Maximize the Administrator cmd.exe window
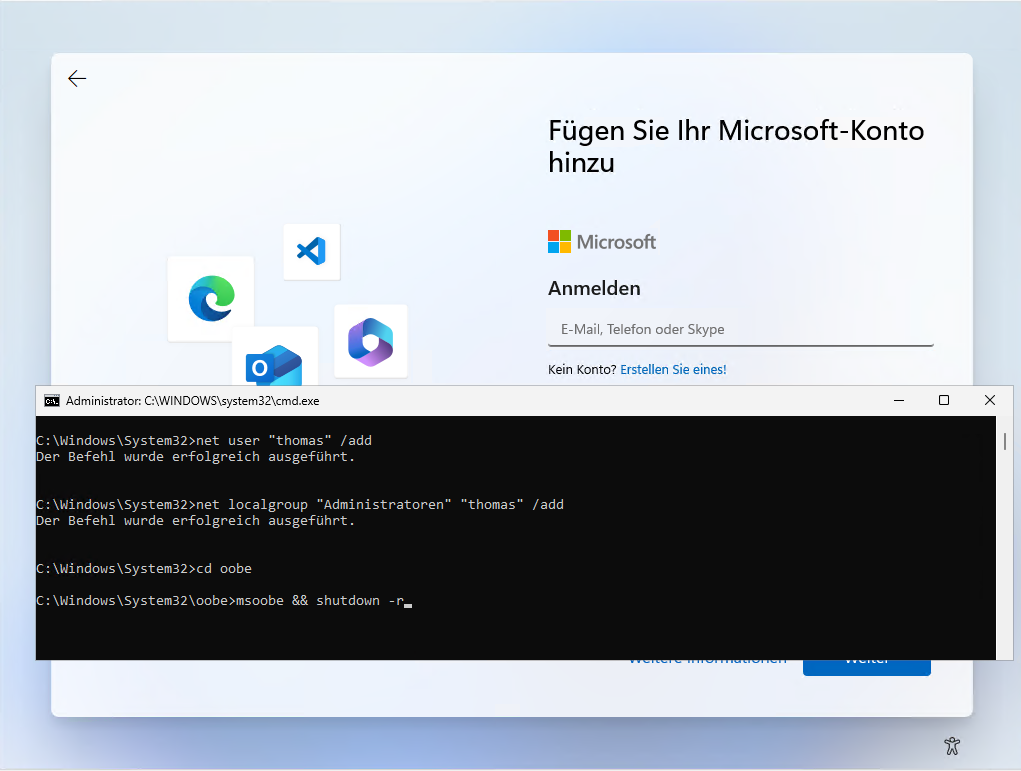Viewport: 1021px width, 771px height. pos(944,400)
